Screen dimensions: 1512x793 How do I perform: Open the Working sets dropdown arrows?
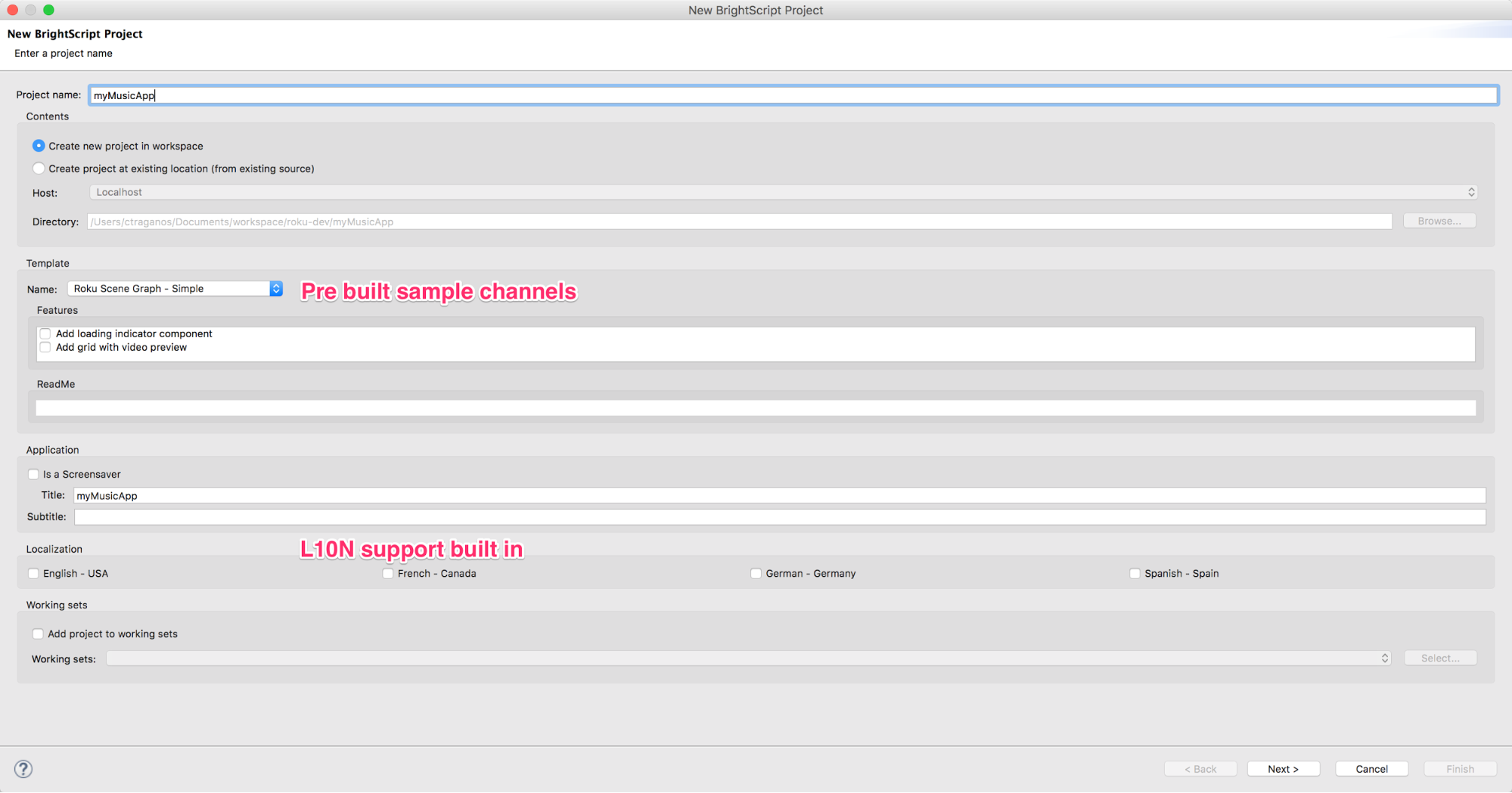pos(1383,658)
